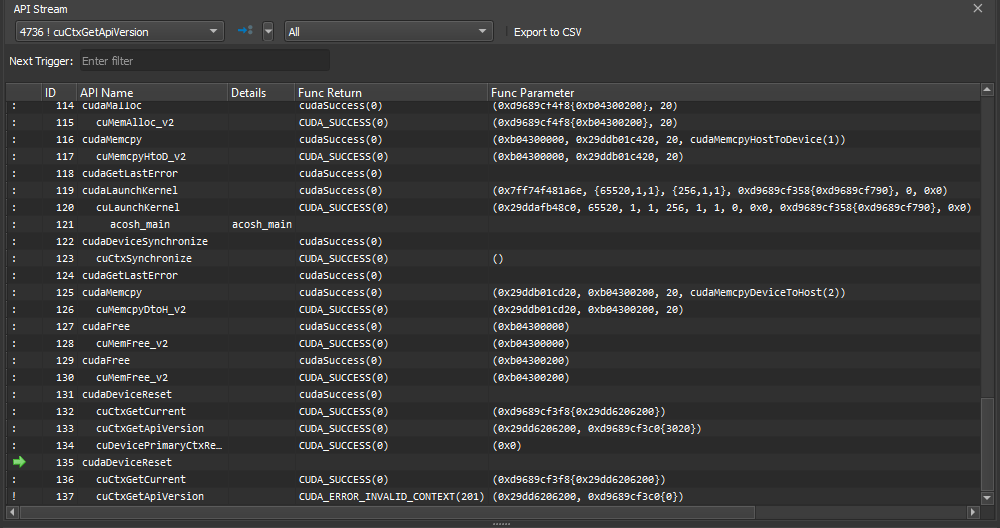This screenshot has width=1000, height=528.
Task: Select the cudaLaunchKernel row with ID 119
Action: [130, 190]
